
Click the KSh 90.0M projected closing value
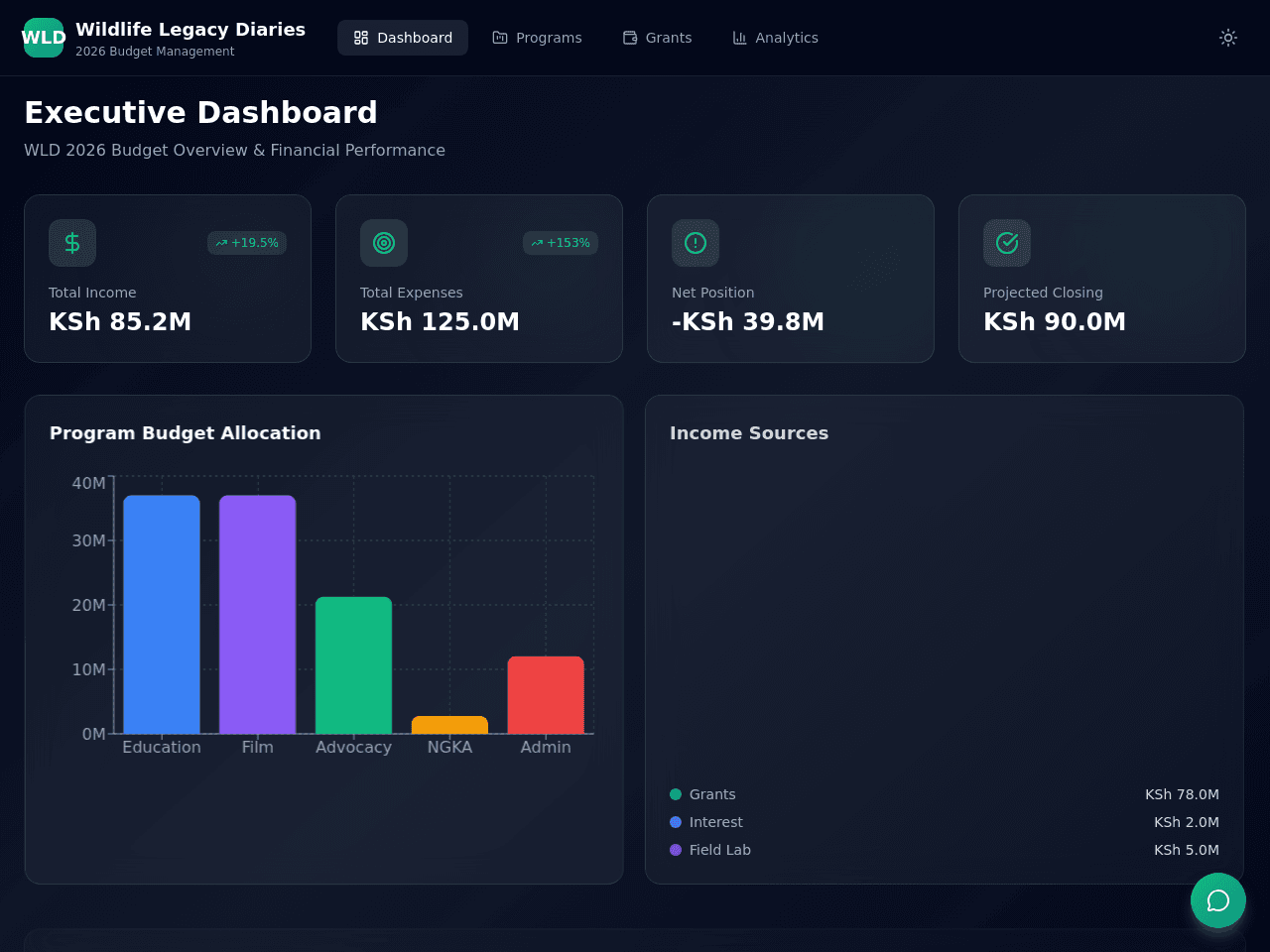(1055, 321)
